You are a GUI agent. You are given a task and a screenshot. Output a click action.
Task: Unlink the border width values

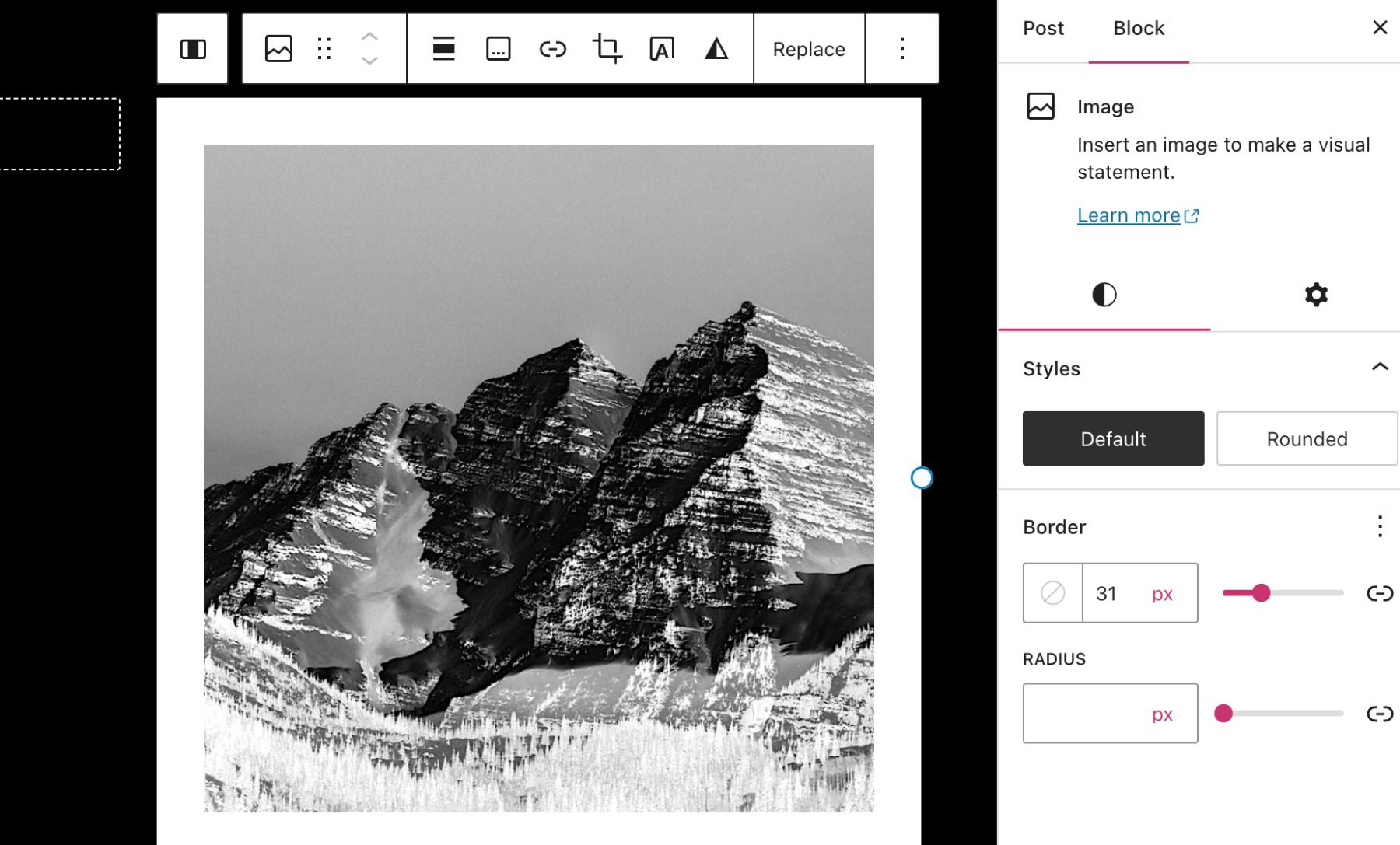coord(1381,593)
